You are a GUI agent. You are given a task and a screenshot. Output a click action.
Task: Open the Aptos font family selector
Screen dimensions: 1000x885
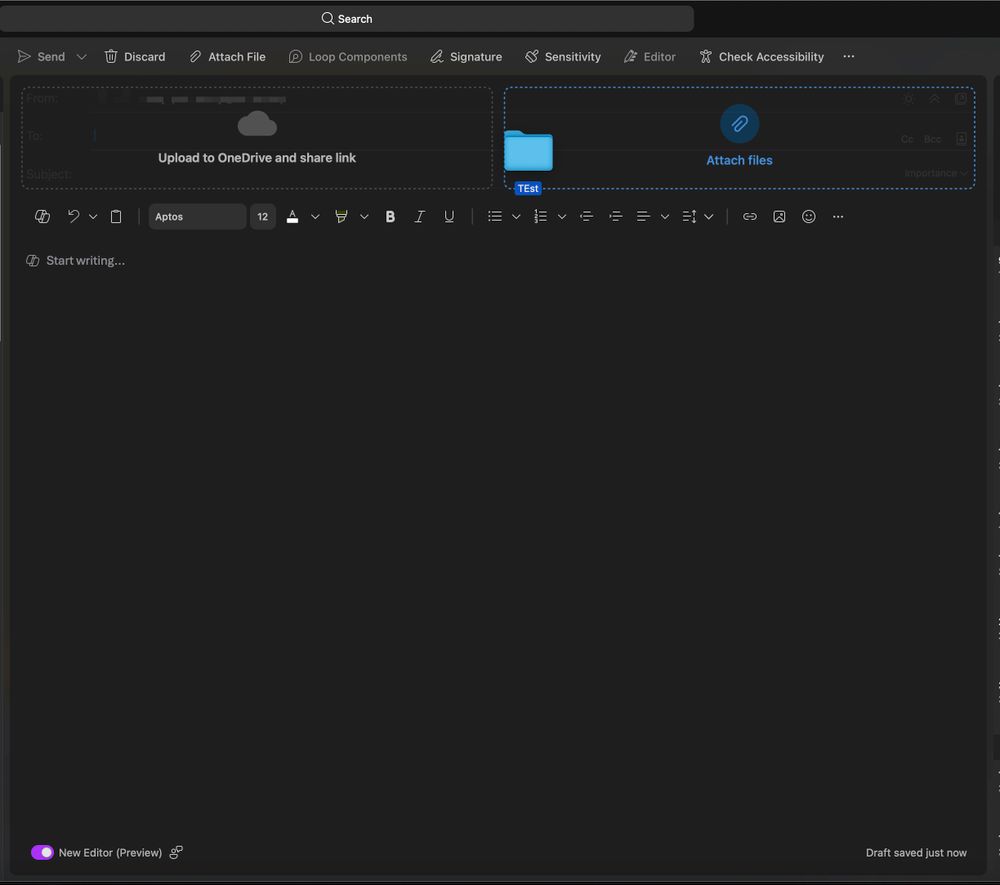click(197, 216)
